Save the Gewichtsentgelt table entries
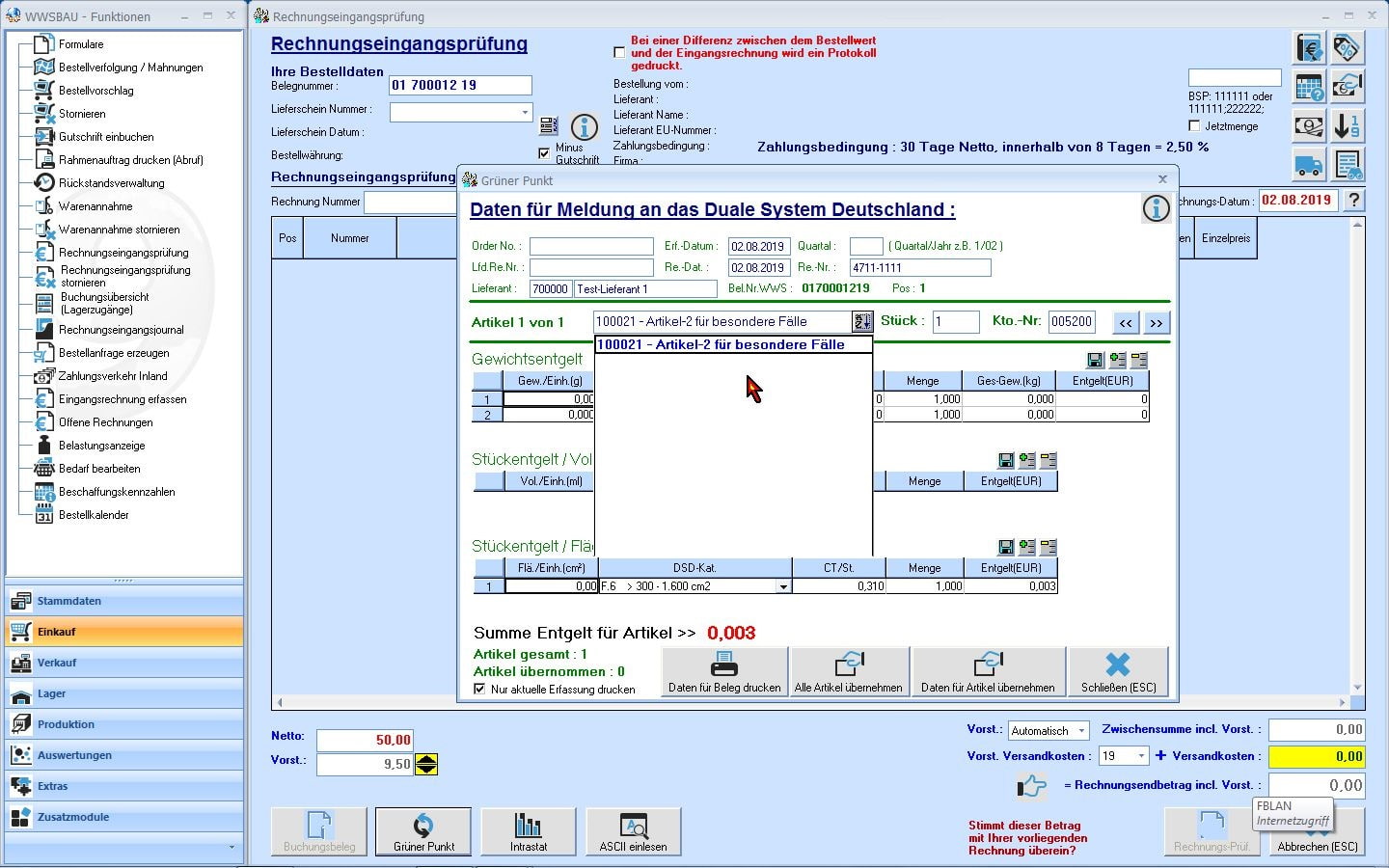Screen dimensions: 1389x868 tap(1095, 360)
